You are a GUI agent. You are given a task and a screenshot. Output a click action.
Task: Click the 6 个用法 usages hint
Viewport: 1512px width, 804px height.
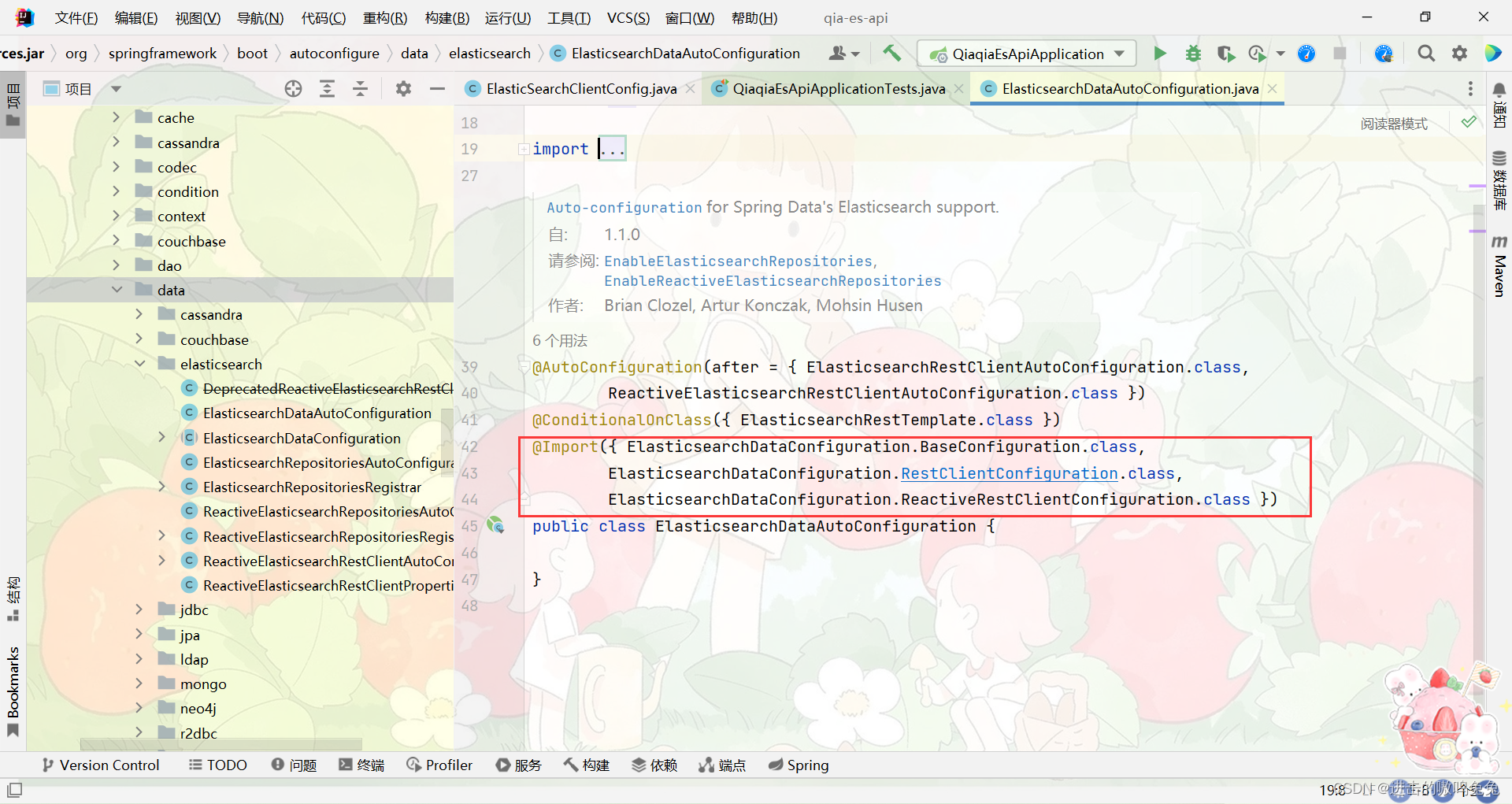(x=560, y=340)
